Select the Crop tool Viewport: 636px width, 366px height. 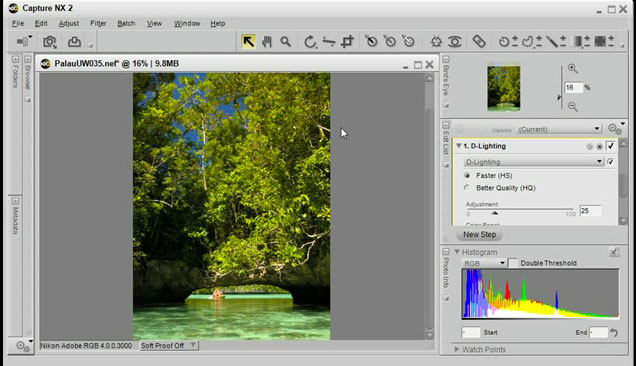click(348, 41)
